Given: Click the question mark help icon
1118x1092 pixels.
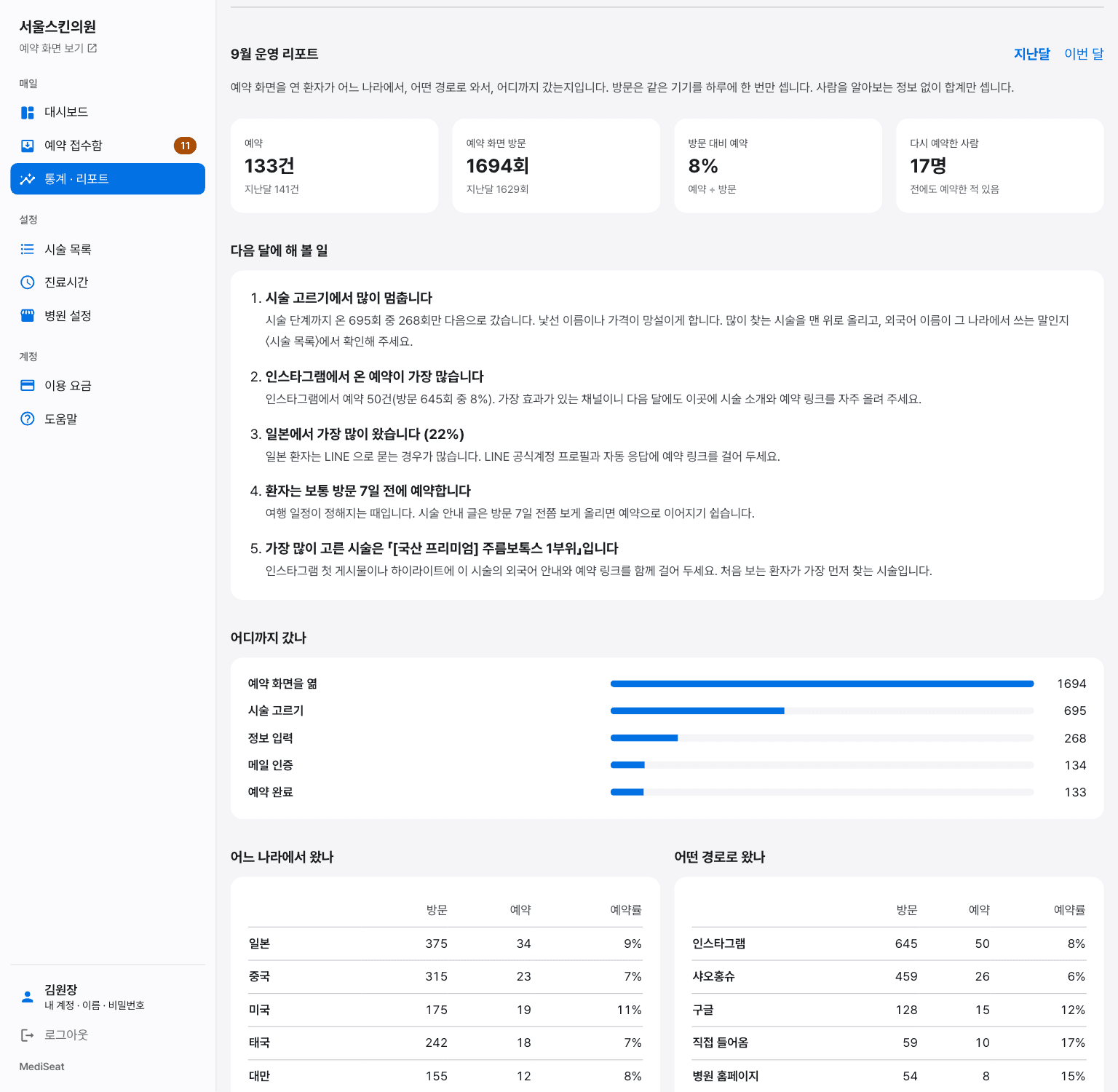Looking at the screenshot, I should point(28,419).
